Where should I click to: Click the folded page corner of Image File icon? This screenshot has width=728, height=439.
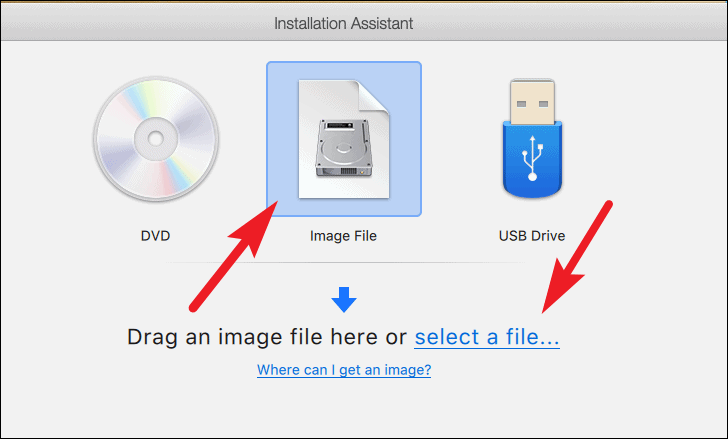[x=373, y=96]
